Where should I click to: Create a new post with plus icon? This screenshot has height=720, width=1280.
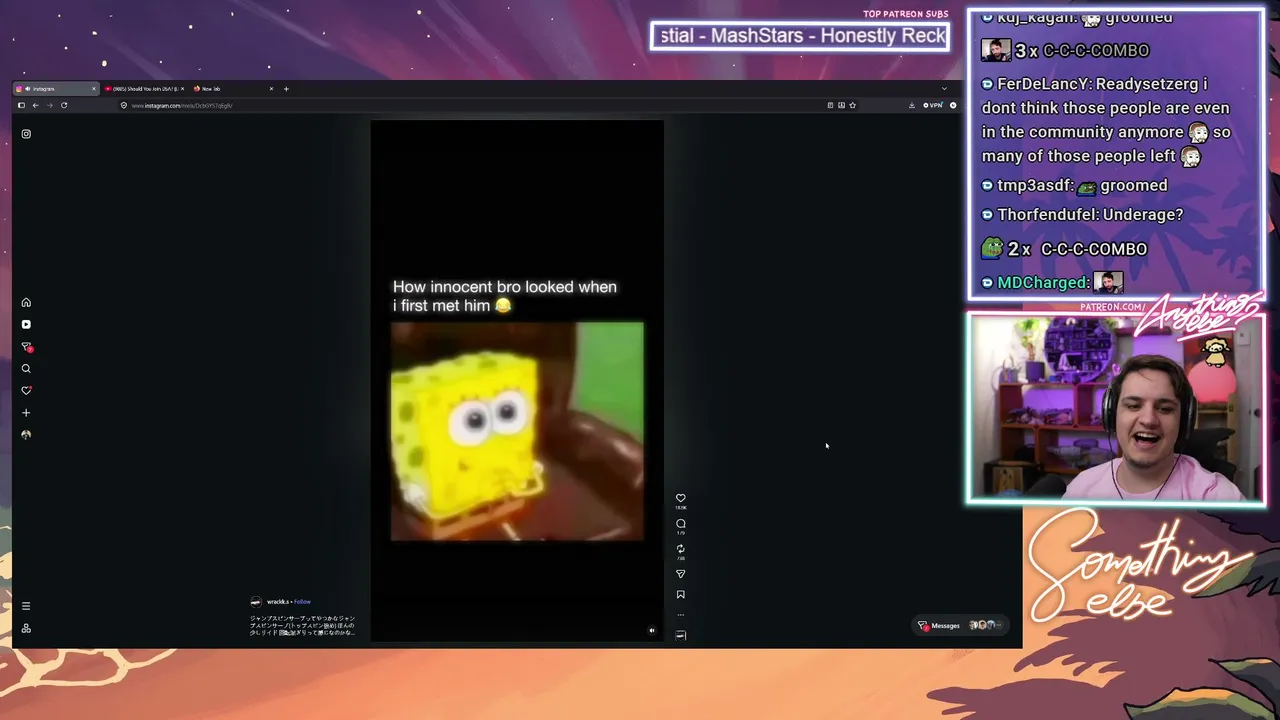[26, 412]
